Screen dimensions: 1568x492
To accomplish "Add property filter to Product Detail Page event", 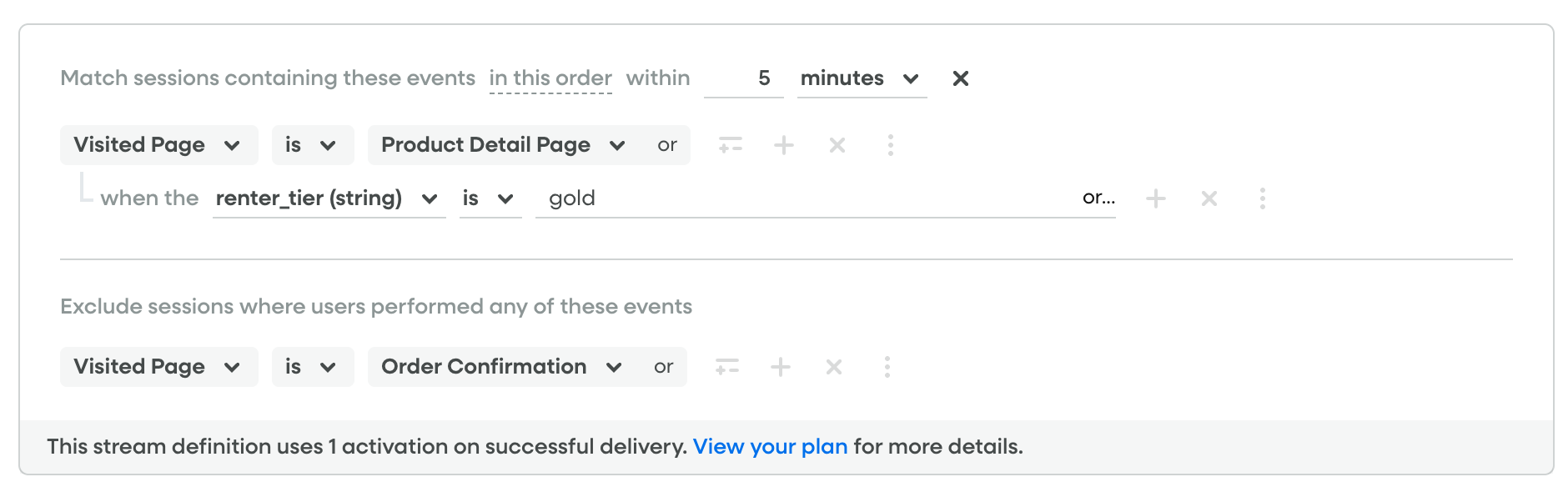I will pos(731,145).
